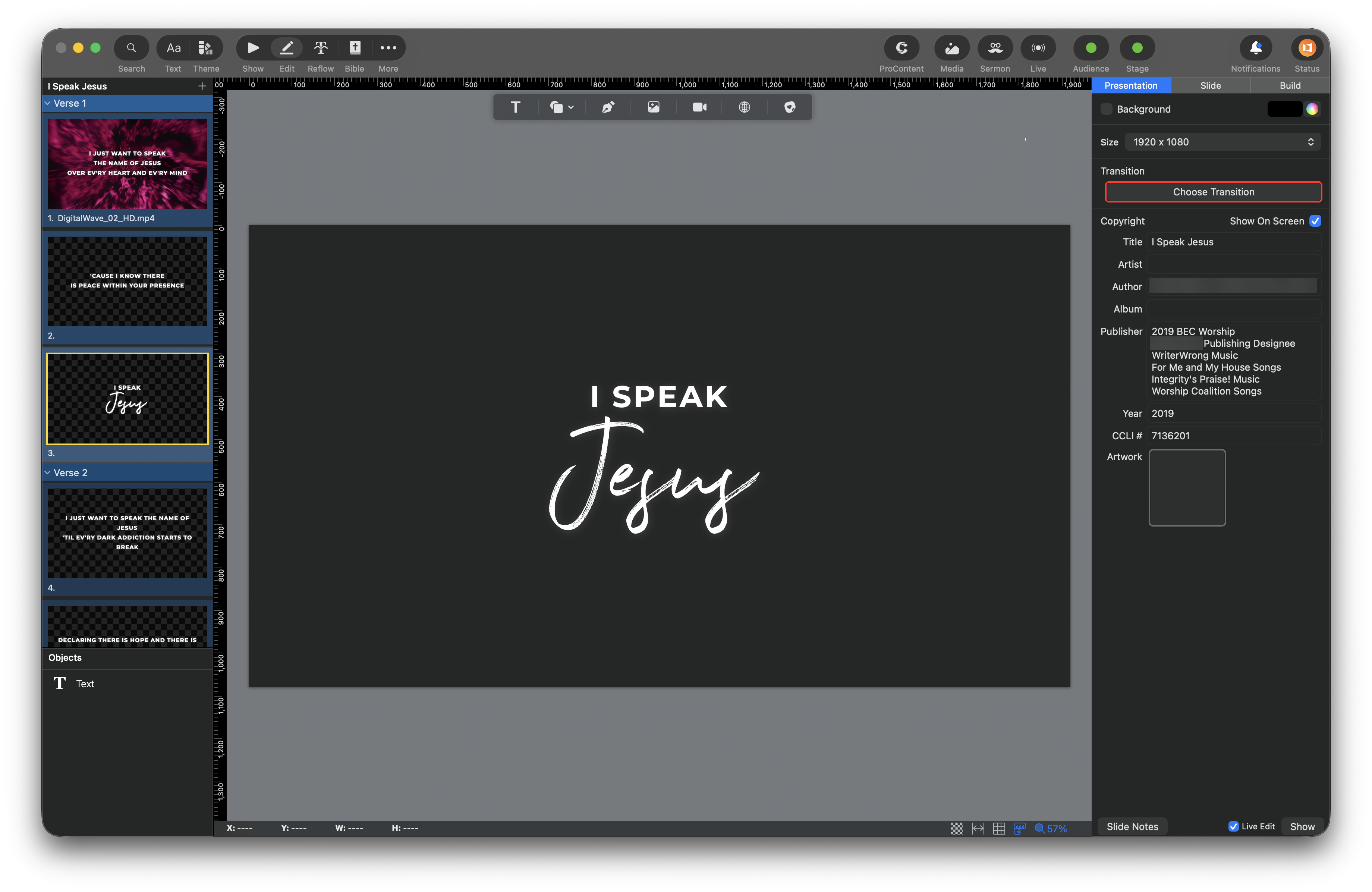Enable the Background checkbox
1372x892 pixels.
[1106, 110]
